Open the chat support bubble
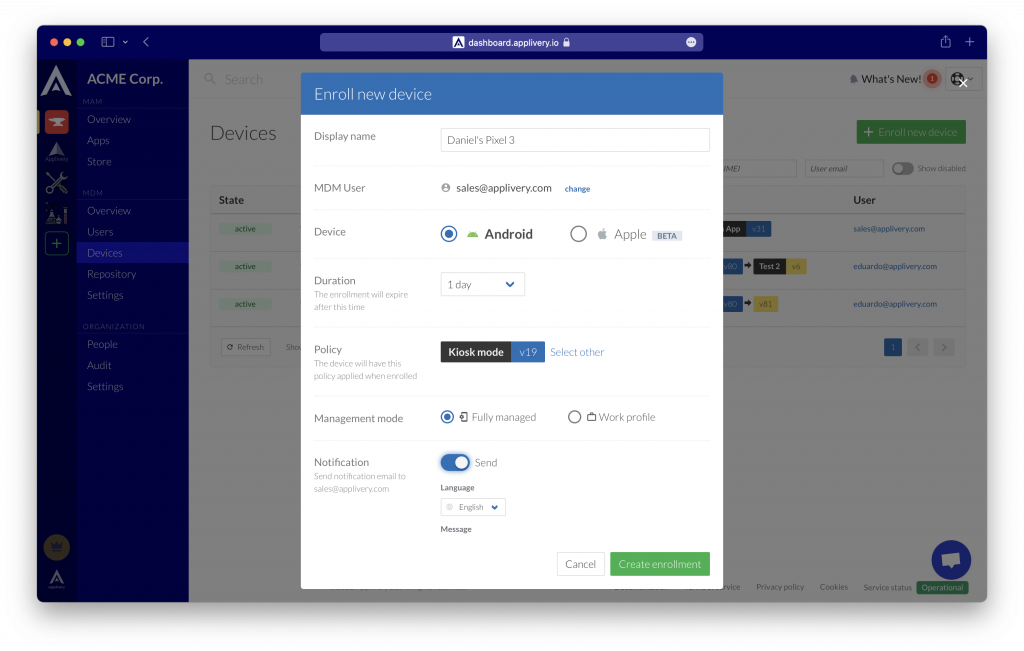 point(951,560)
